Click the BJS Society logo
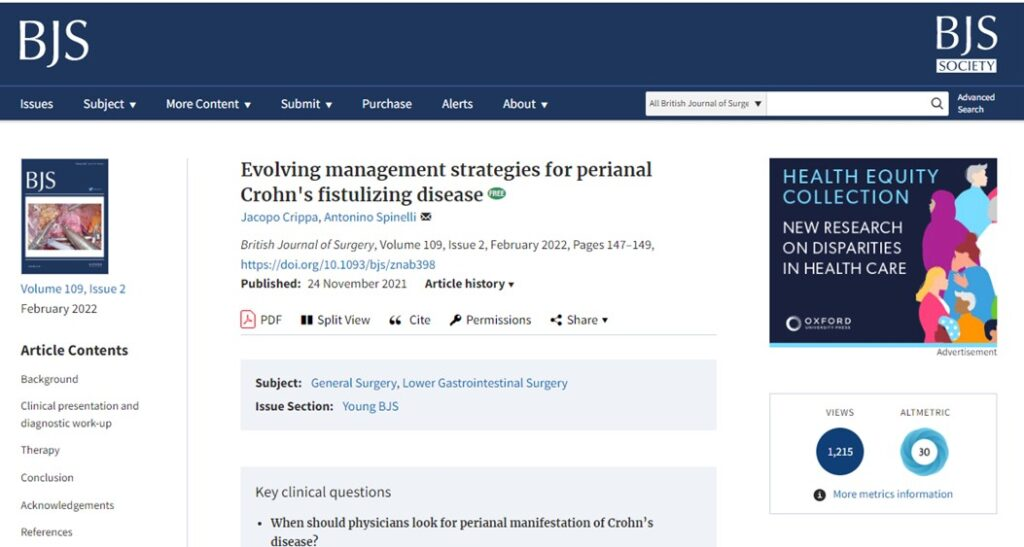 pos(966,45)
